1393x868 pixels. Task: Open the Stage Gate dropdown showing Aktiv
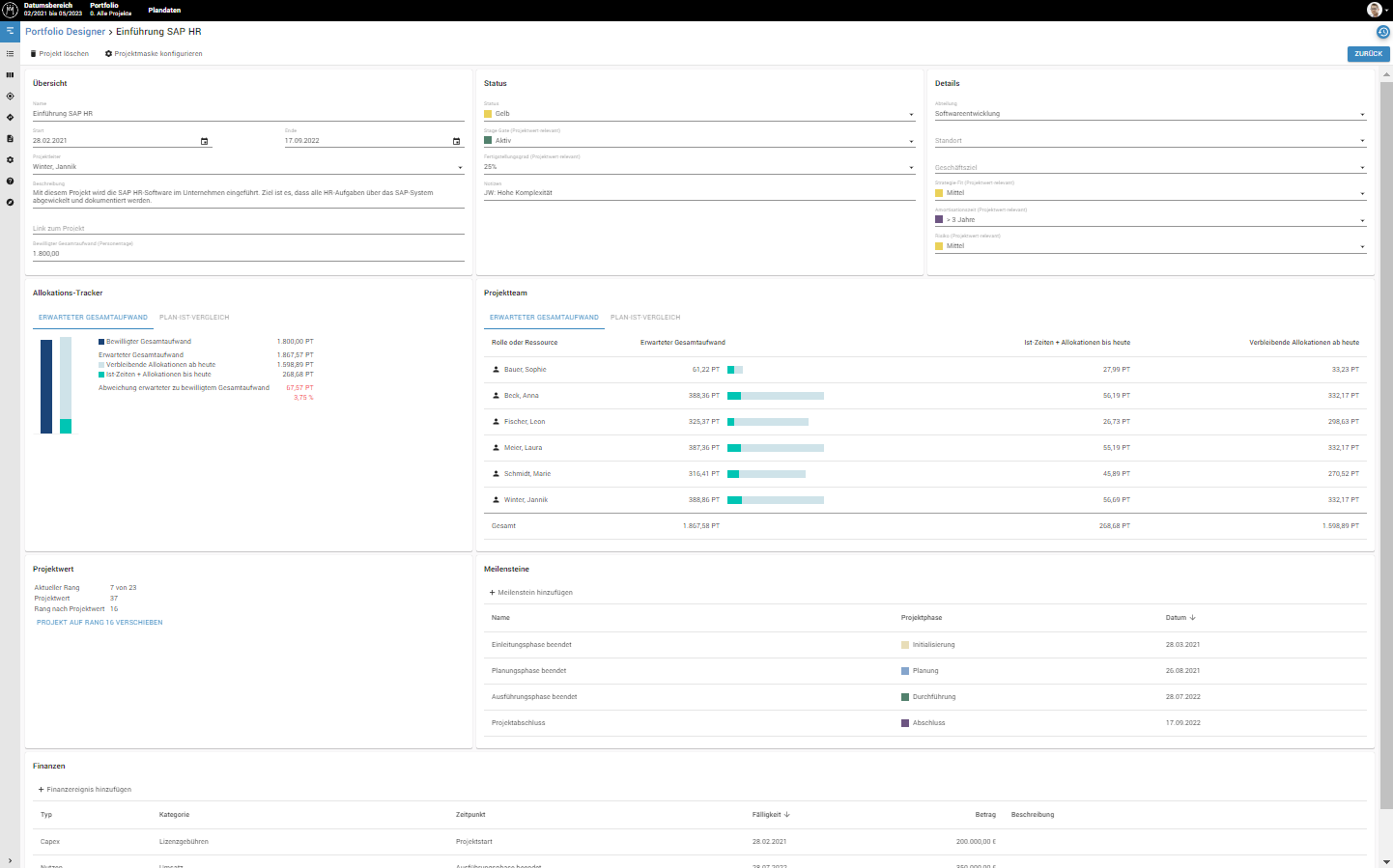click(x=699, y=141)
